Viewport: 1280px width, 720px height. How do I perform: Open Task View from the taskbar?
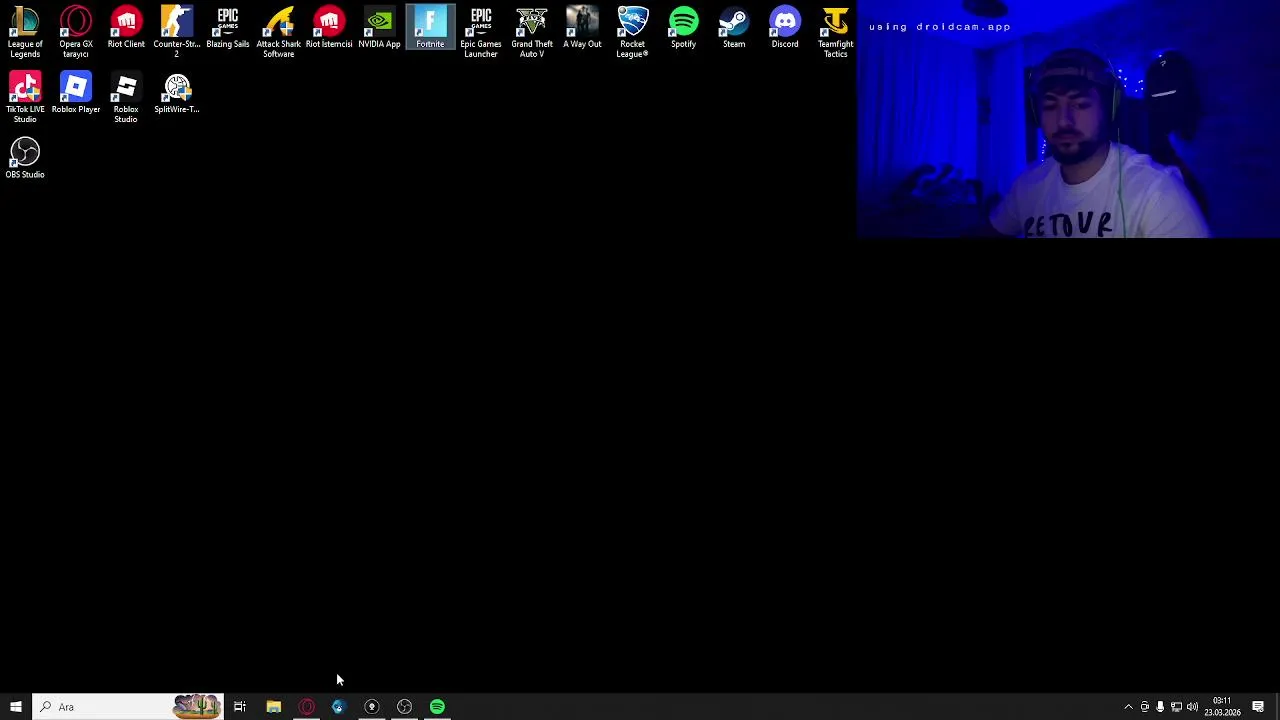(x=240, y=707)
